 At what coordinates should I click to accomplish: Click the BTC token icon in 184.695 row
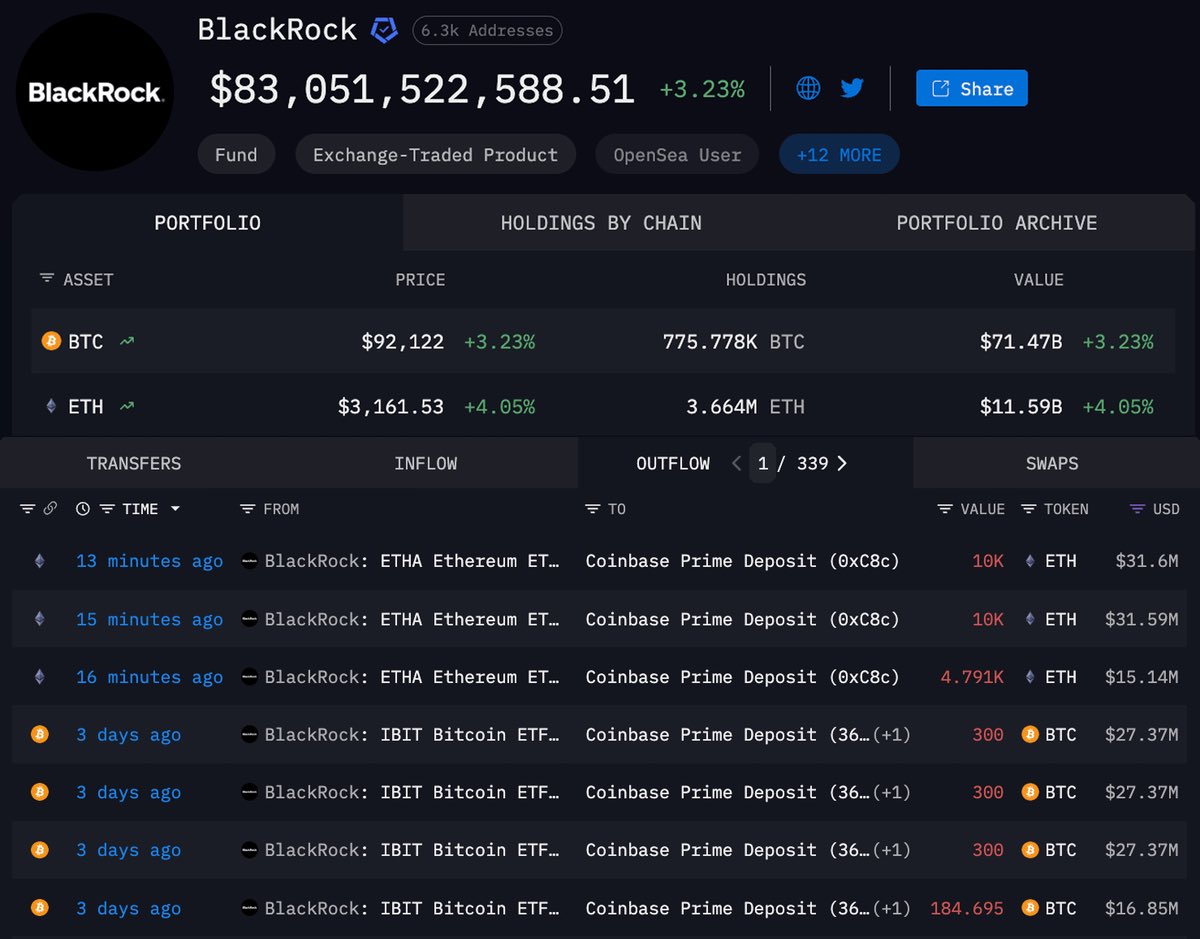[1030, 908]
